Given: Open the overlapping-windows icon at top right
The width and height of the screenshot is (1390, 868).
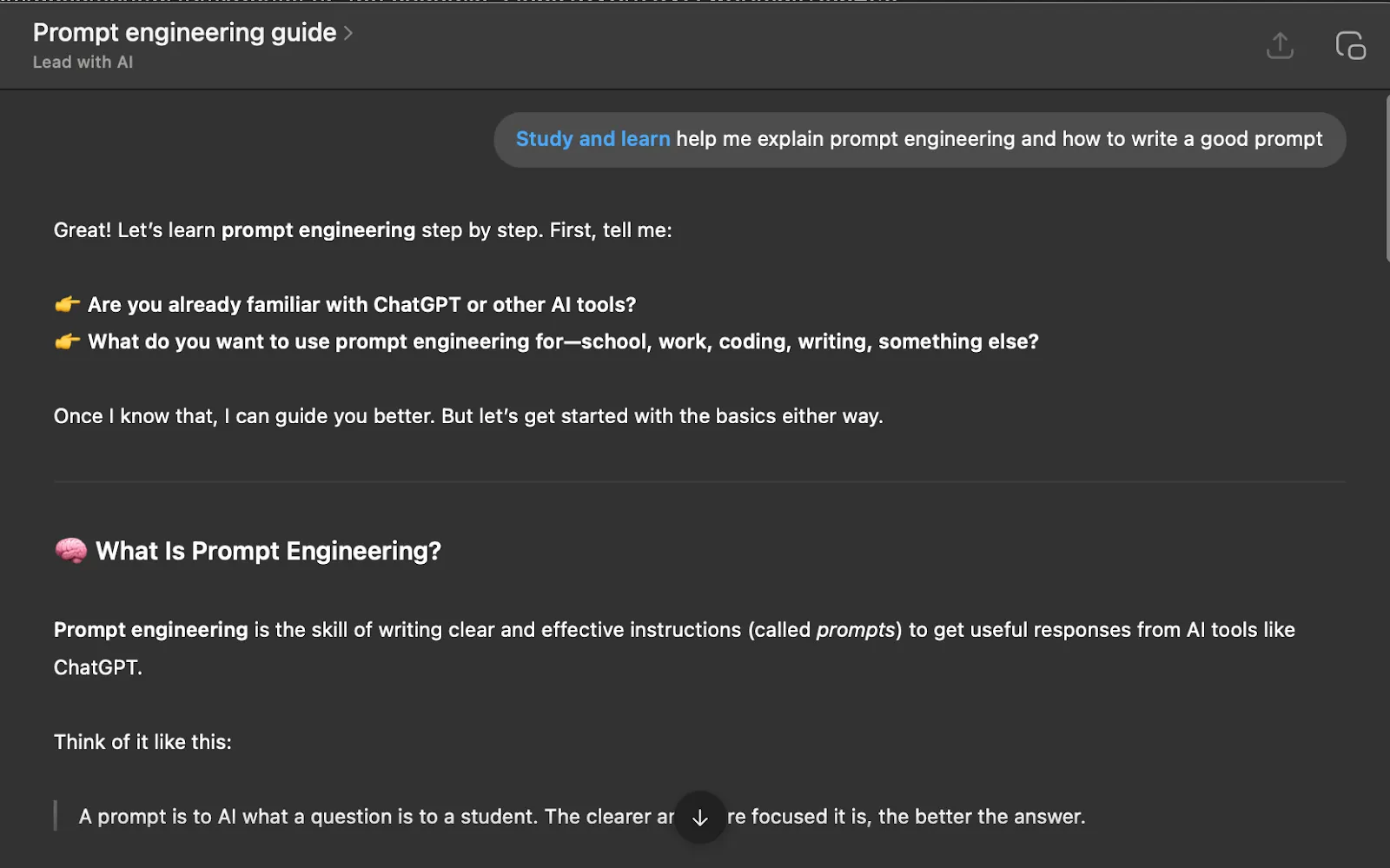Looking at the screenshot, I should pyautogui.click(x=1350, y=45).
